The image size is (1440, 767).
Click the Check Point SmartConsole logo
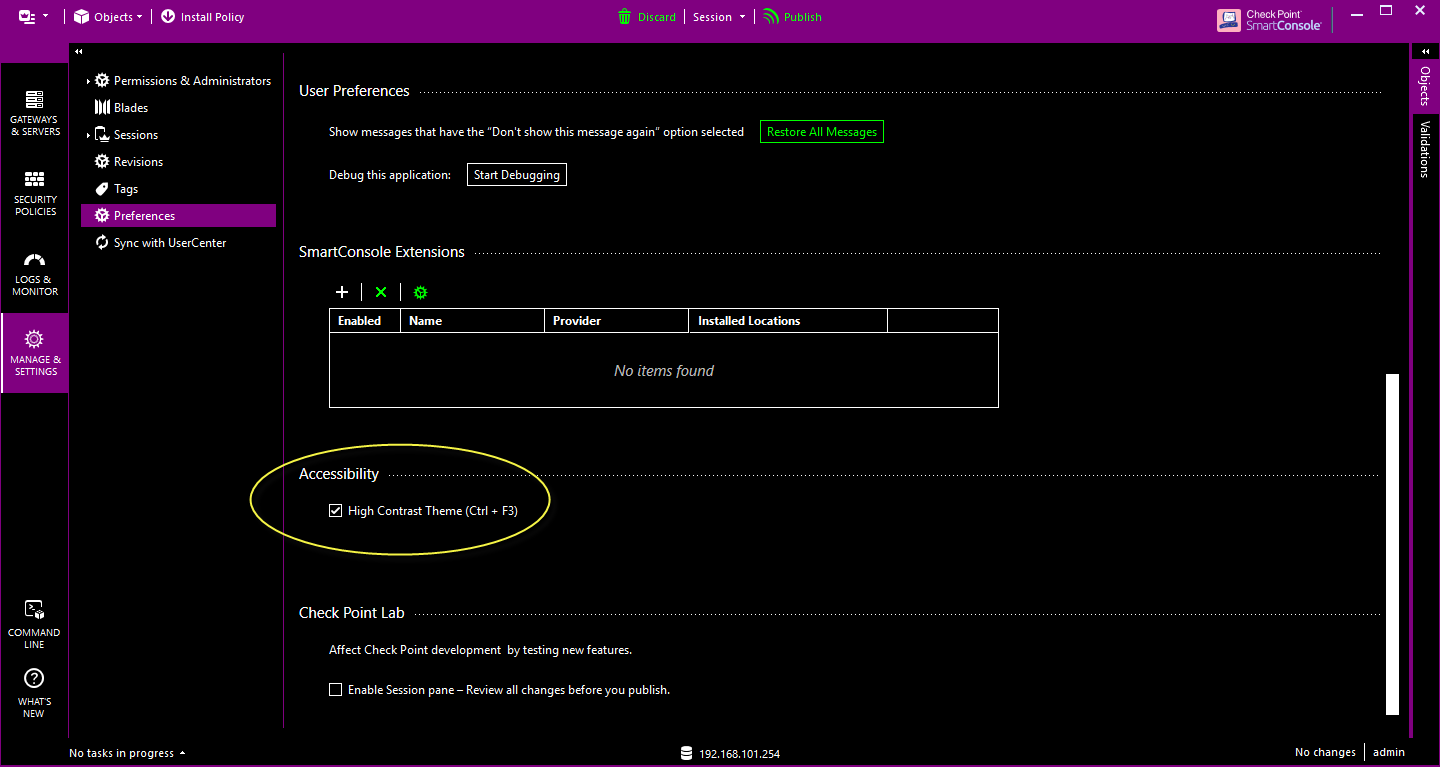tap(1270, 20)
